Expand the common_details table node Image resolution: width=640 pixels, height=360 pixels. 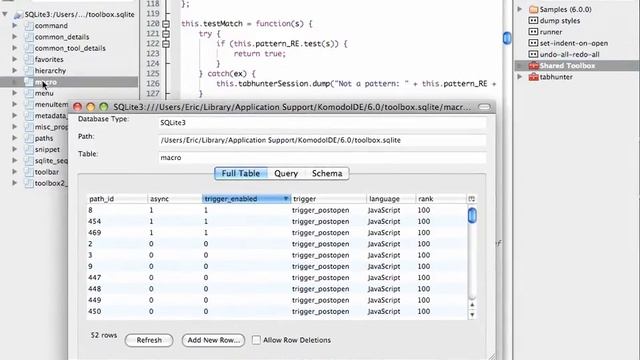coord(15,37)
